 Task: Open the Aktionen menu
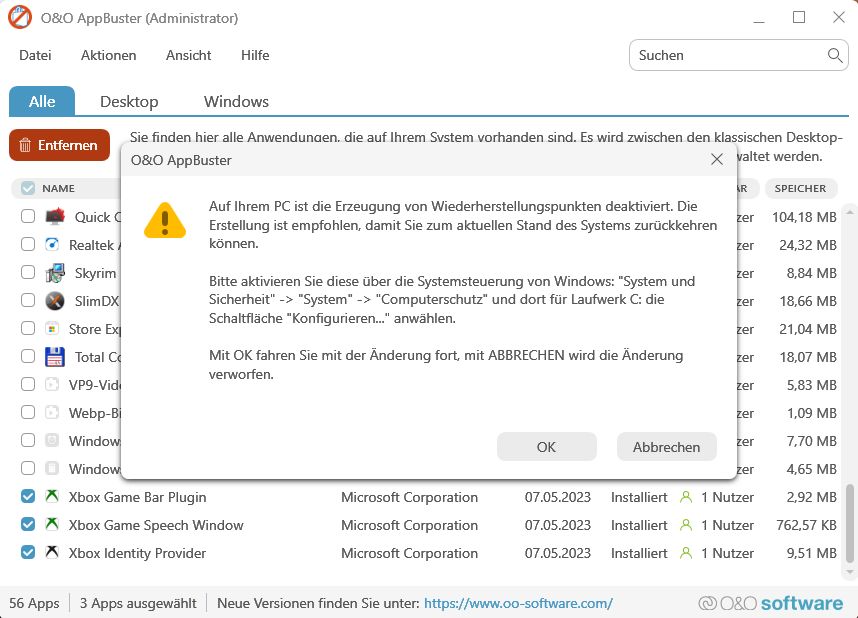tap(108, 55)
